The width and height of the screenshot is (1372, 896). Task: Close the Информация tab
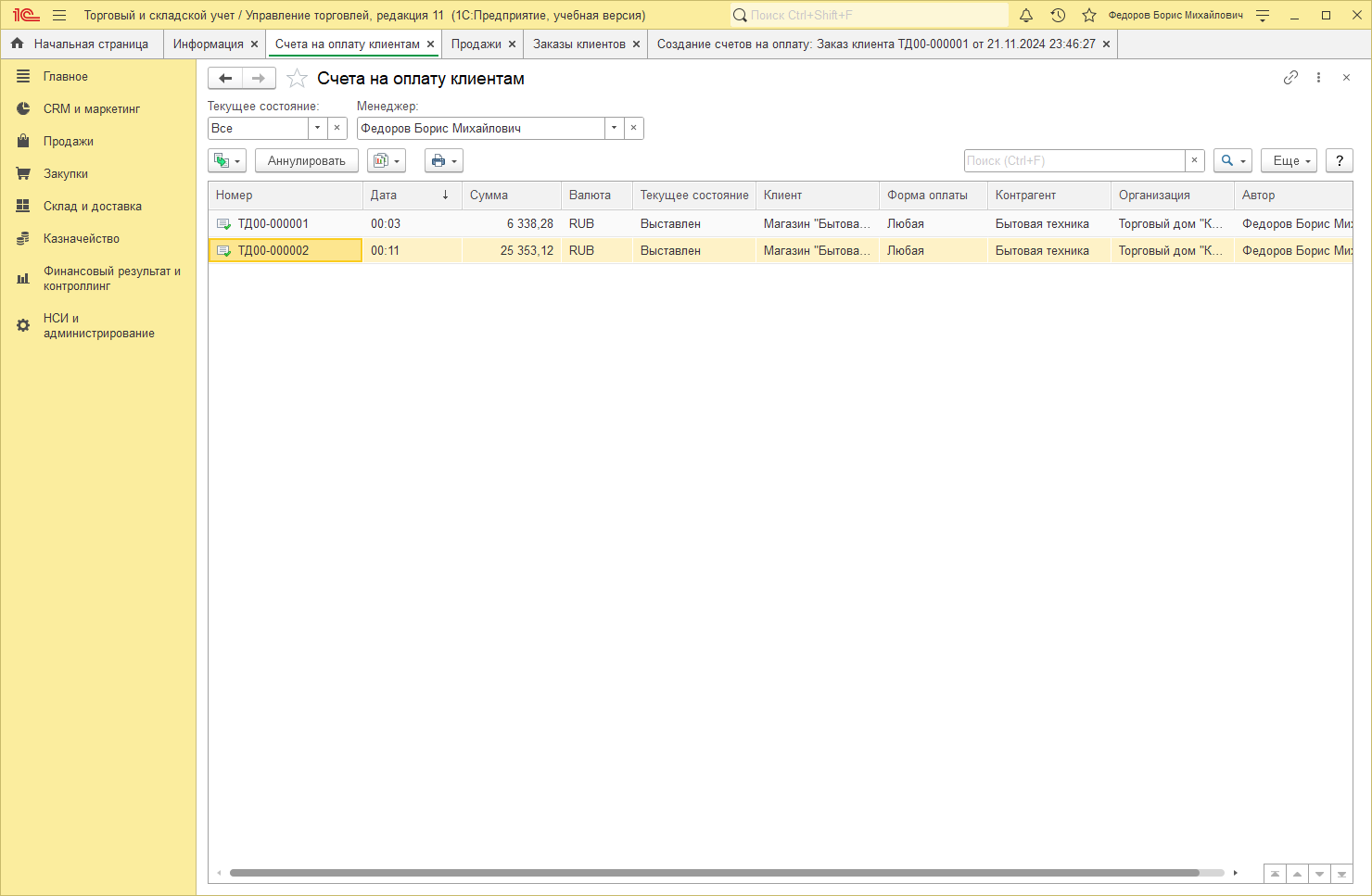(x=255, y=44)
